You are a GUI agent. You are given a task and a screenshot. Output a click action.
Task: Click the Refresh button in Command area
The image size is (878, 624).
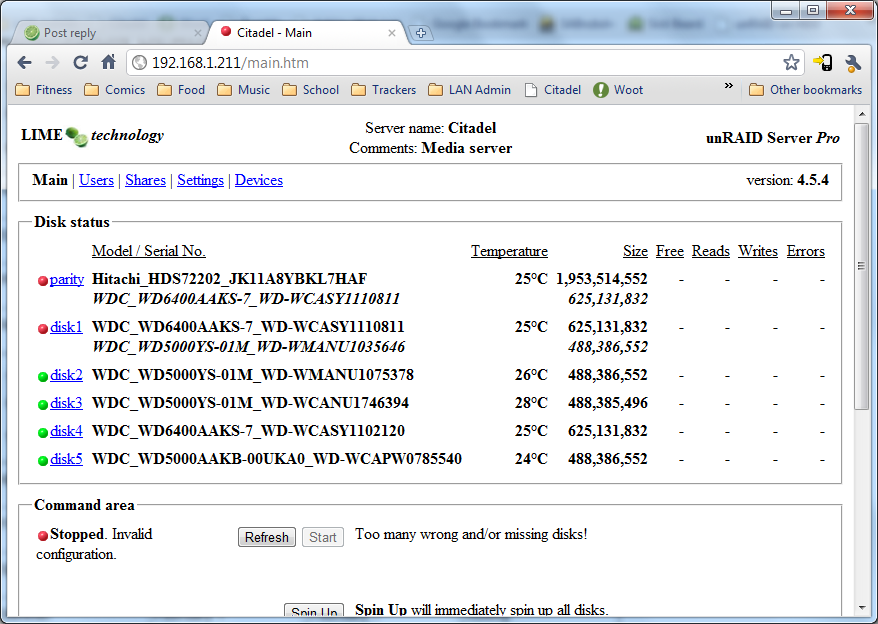[x=267, y=537]
